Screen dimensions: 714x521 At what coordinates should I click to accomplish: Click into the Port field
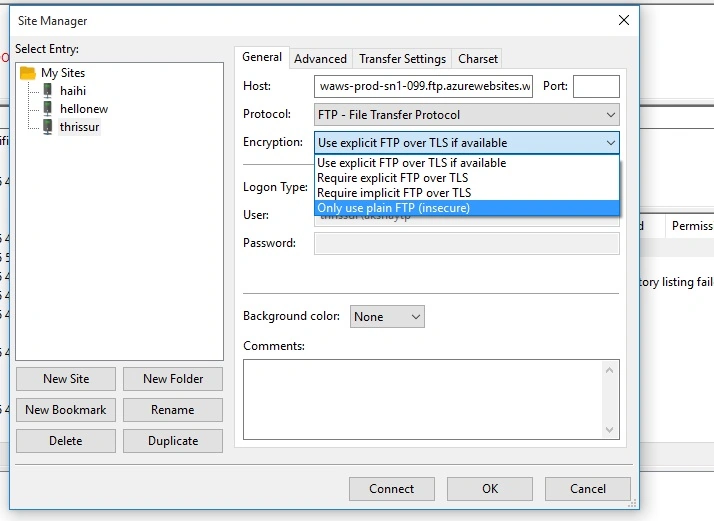pos(596,87)
